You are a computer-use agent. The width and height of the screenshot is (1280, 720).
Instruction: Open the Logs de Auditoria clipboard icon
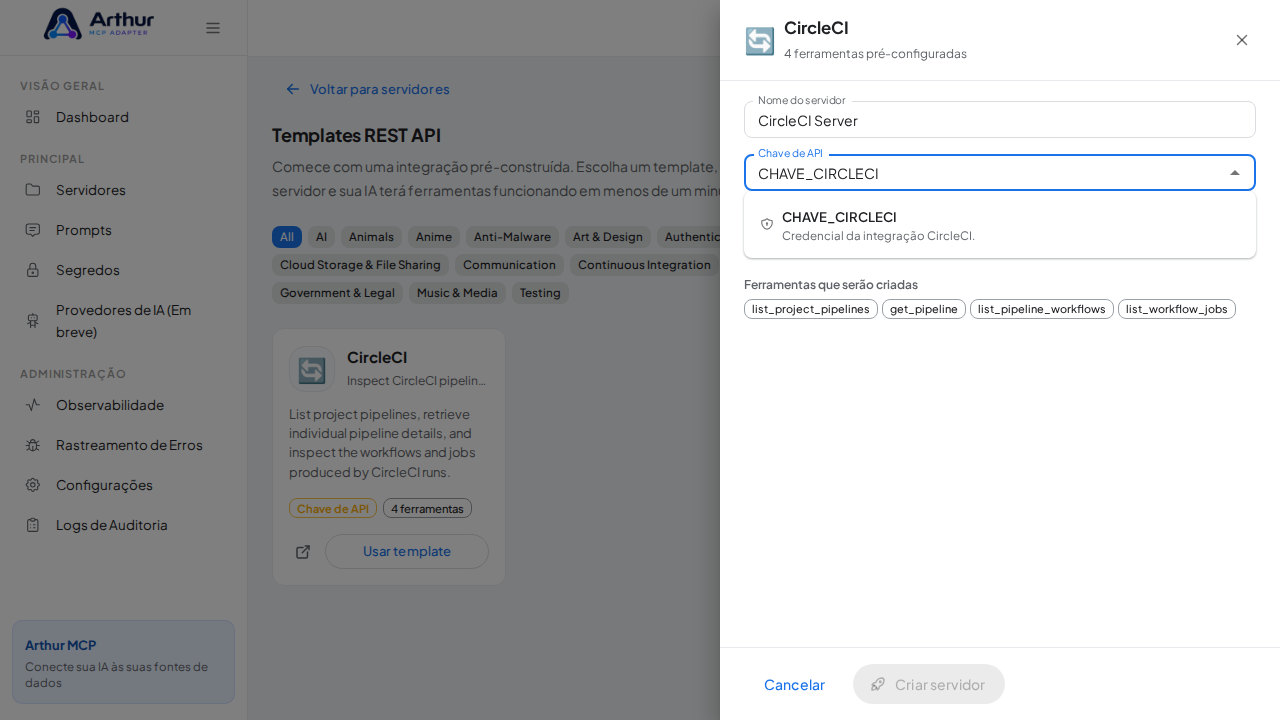33,525
